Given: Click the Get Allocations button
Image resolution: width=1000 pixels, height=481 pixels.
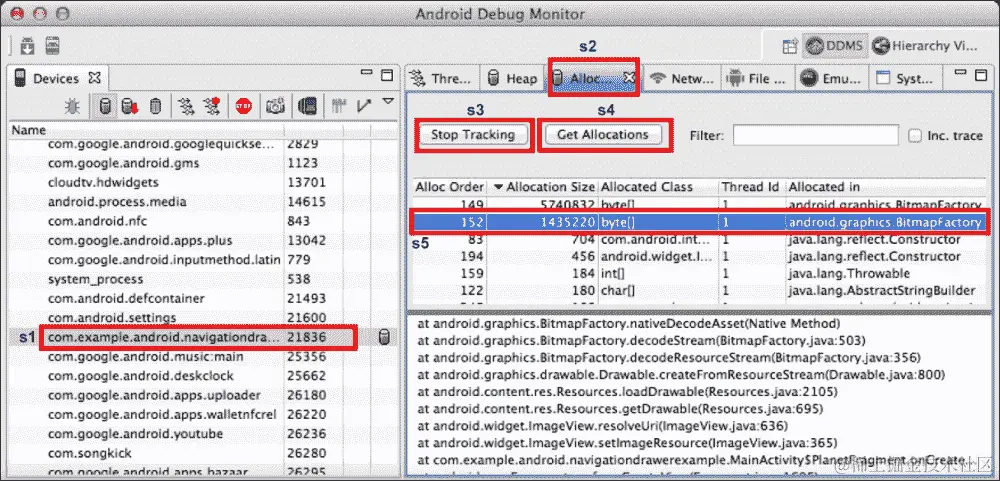Looking at the screenshot, I should tap(603, 135).
